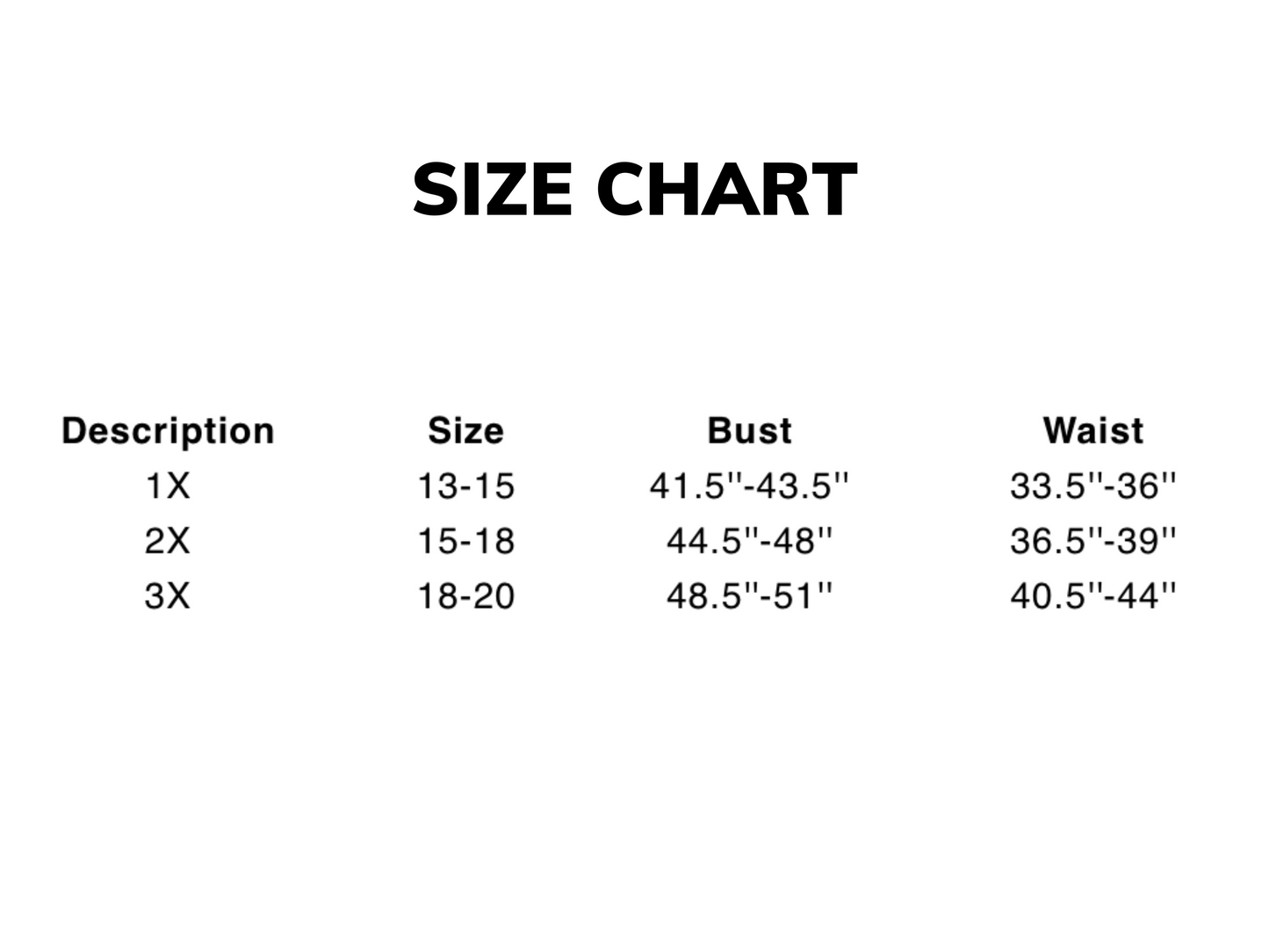This screenshot has width=1269, height=952.
Task: Select the 44.5''-48'' bust measurement
Action: tap(749, 541)
